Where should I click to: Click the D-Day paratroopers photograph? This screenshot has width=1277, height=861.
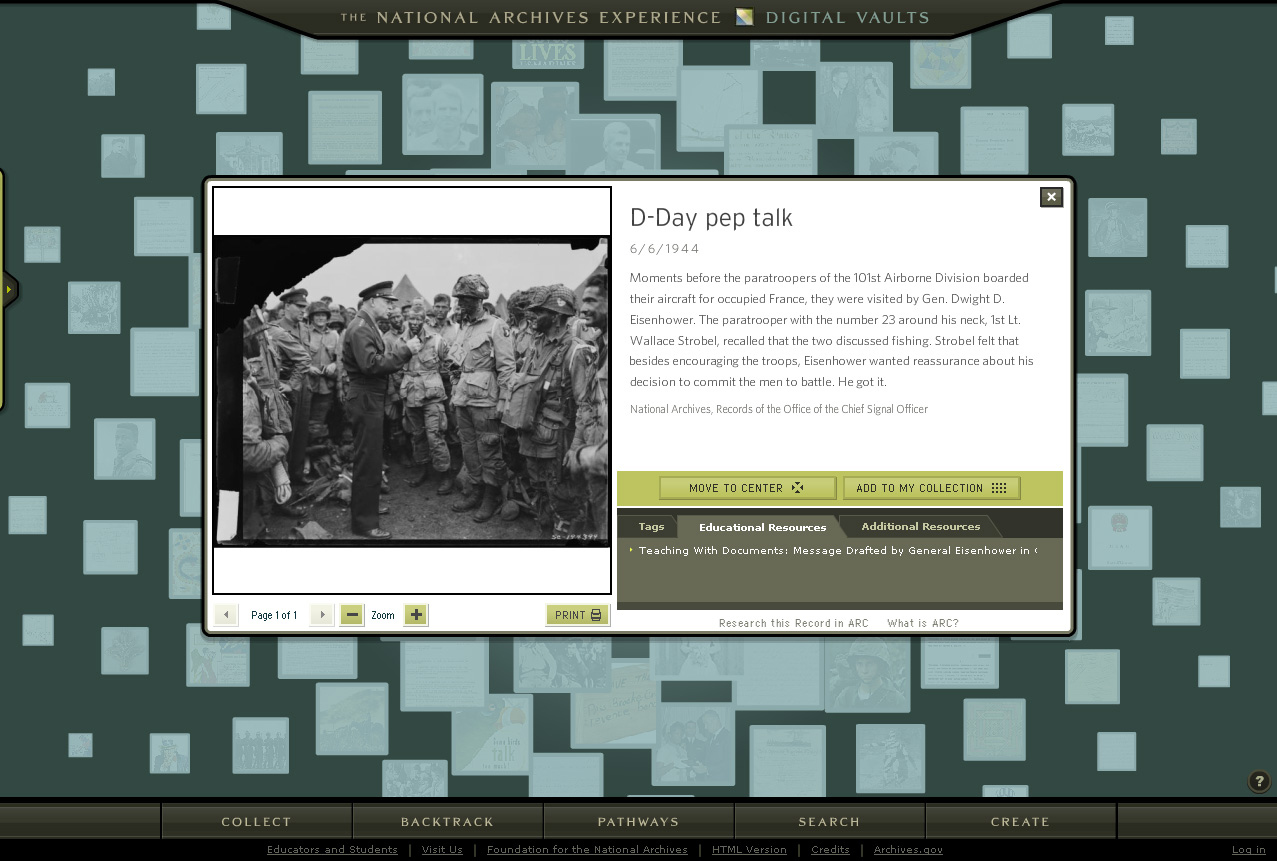tap(411, 391)
